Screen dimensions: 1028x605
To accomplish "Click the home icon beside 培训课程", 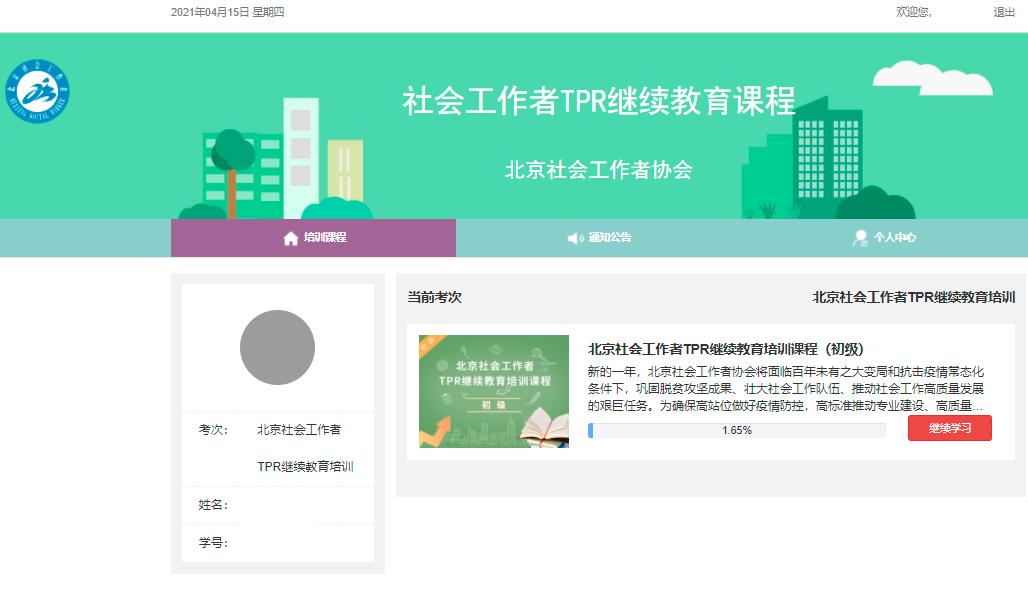I will click(x=290, y=239).
